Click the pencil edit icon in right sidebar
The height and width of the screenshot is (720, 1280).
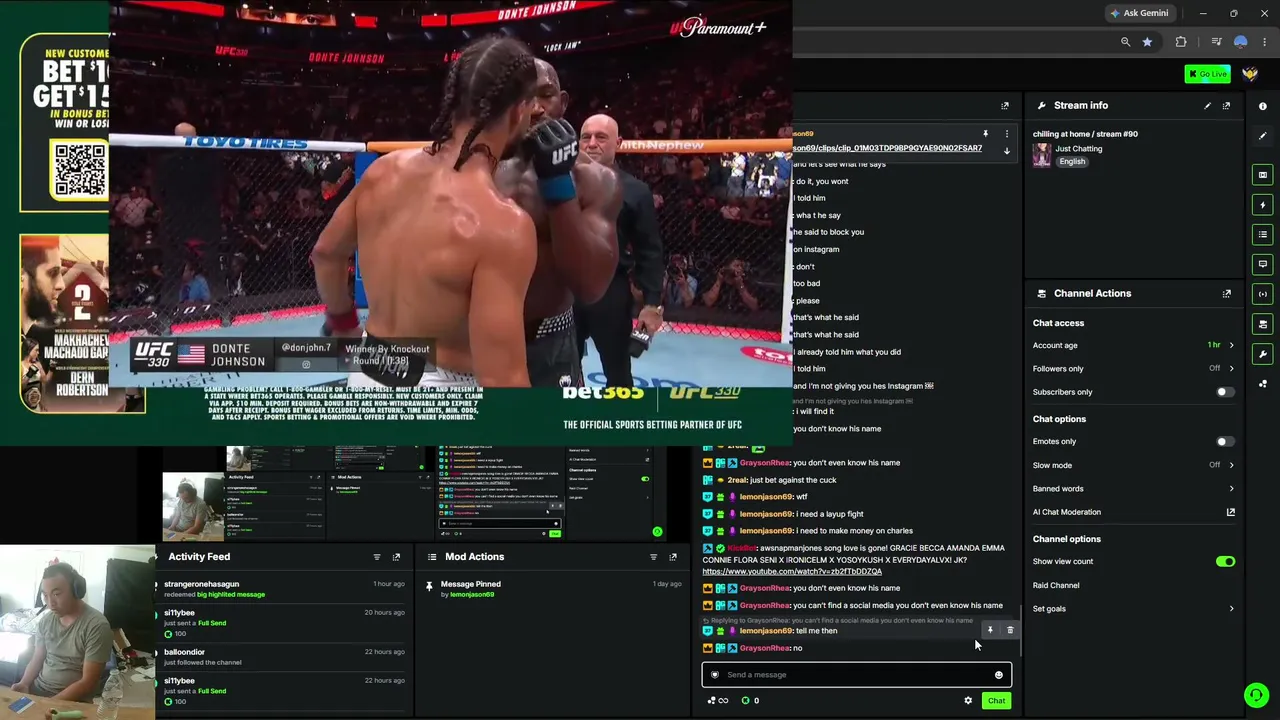pyautogui.click(x=1263, y=136)
